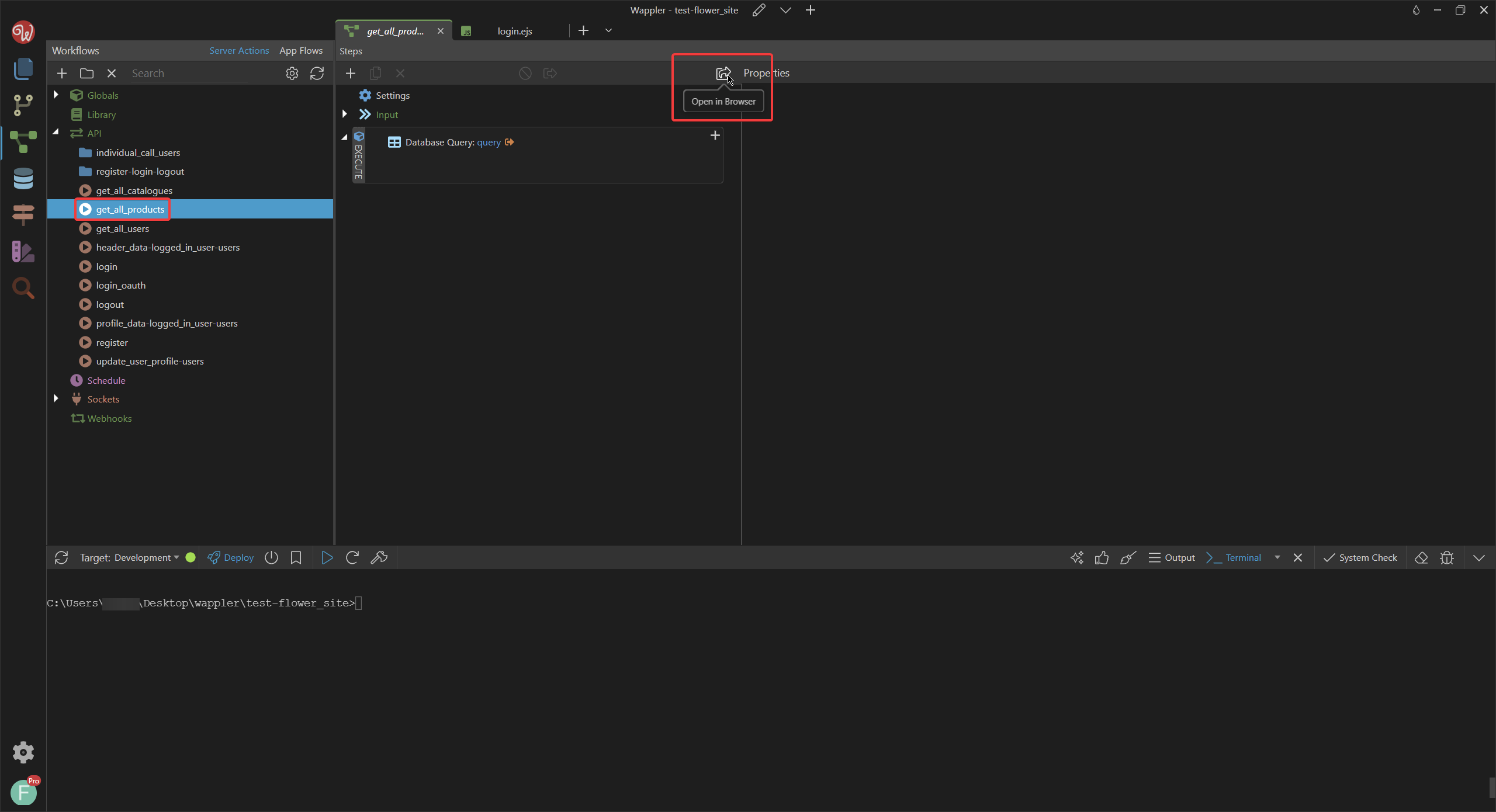Select the Git source control sidebar icon

(x=23, y=104)
